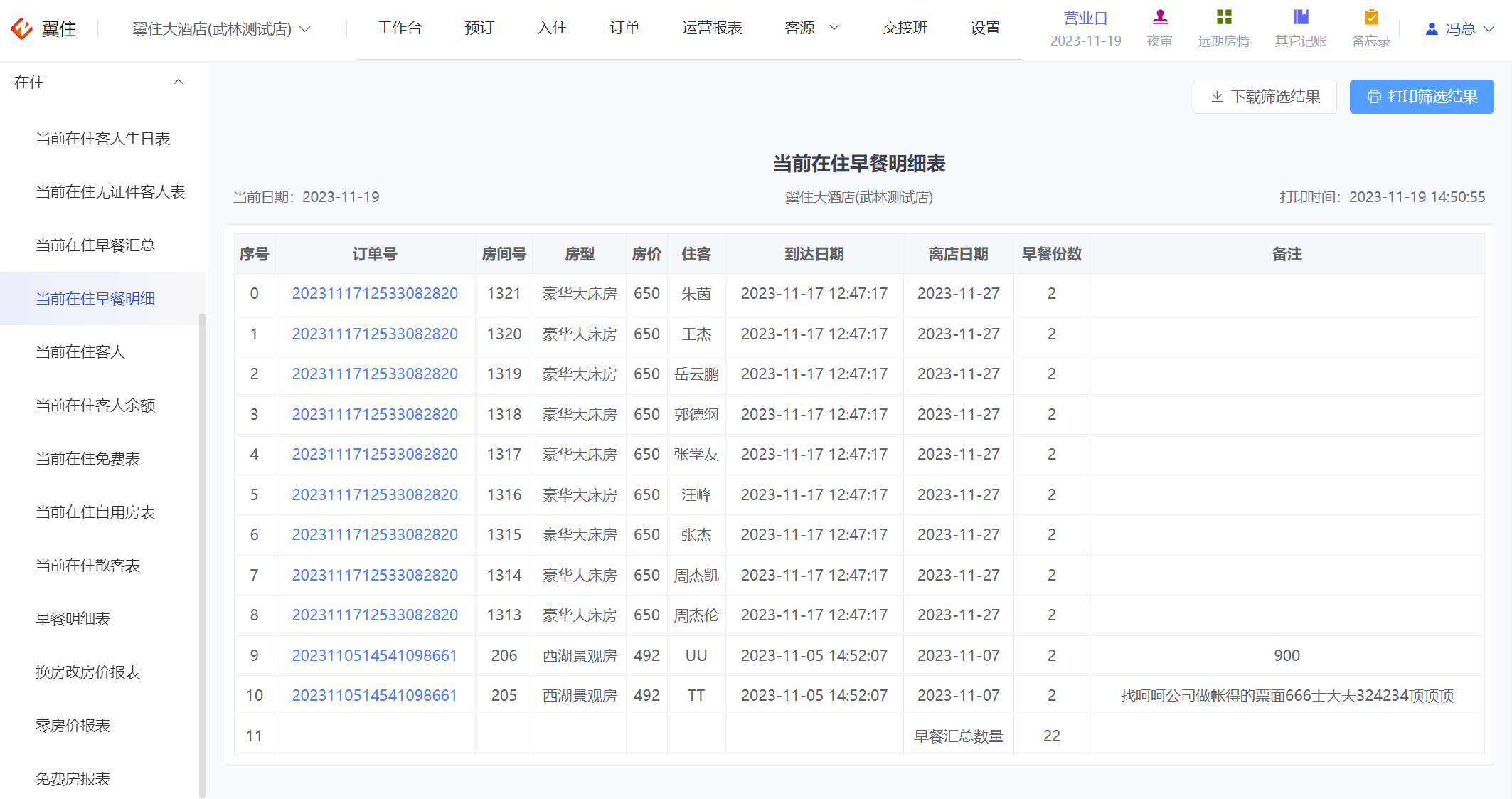Screen dimensions: 1512x799
Task: Click the 早餐汇总数量 total value 22
Action: tap(1052, 736)
